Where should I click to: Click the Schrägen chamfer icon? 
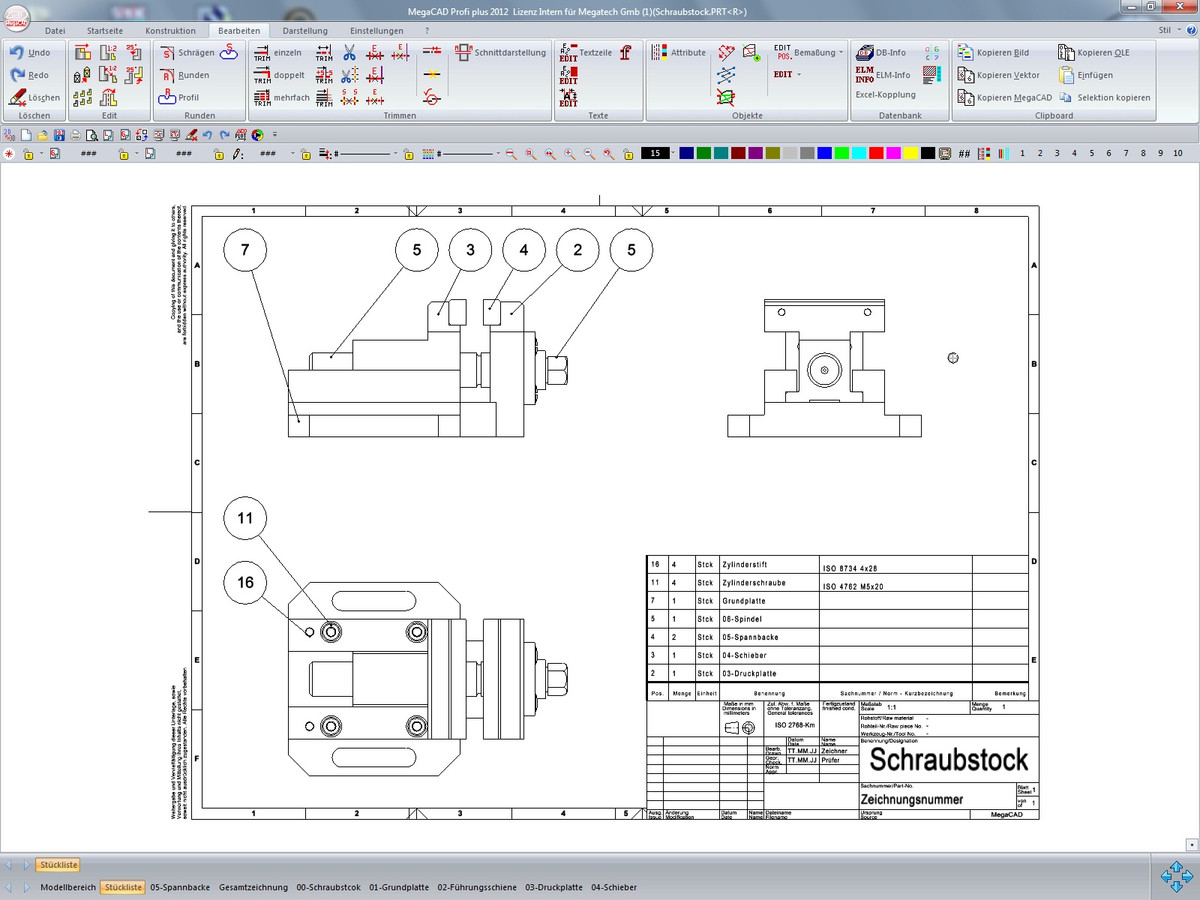tap(167, 52)
